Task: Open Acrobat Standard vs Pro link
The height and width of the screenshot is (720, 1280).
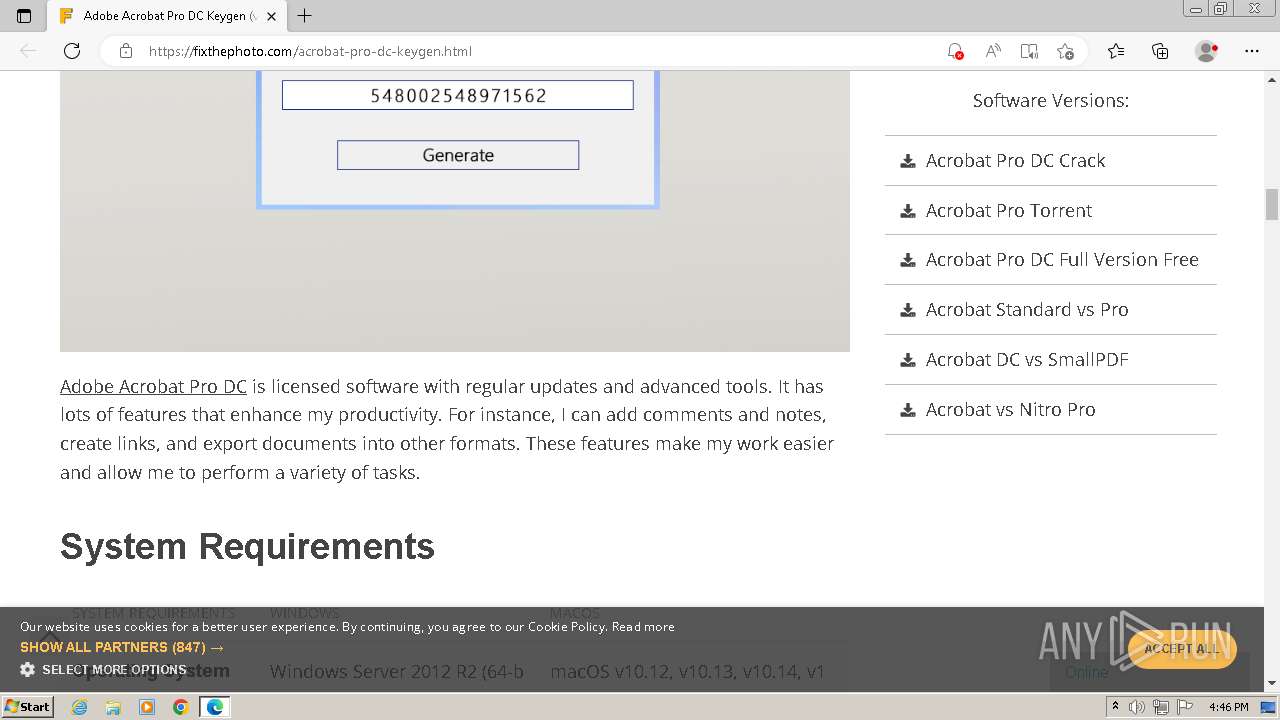Action: click(x=1027, y=310)
